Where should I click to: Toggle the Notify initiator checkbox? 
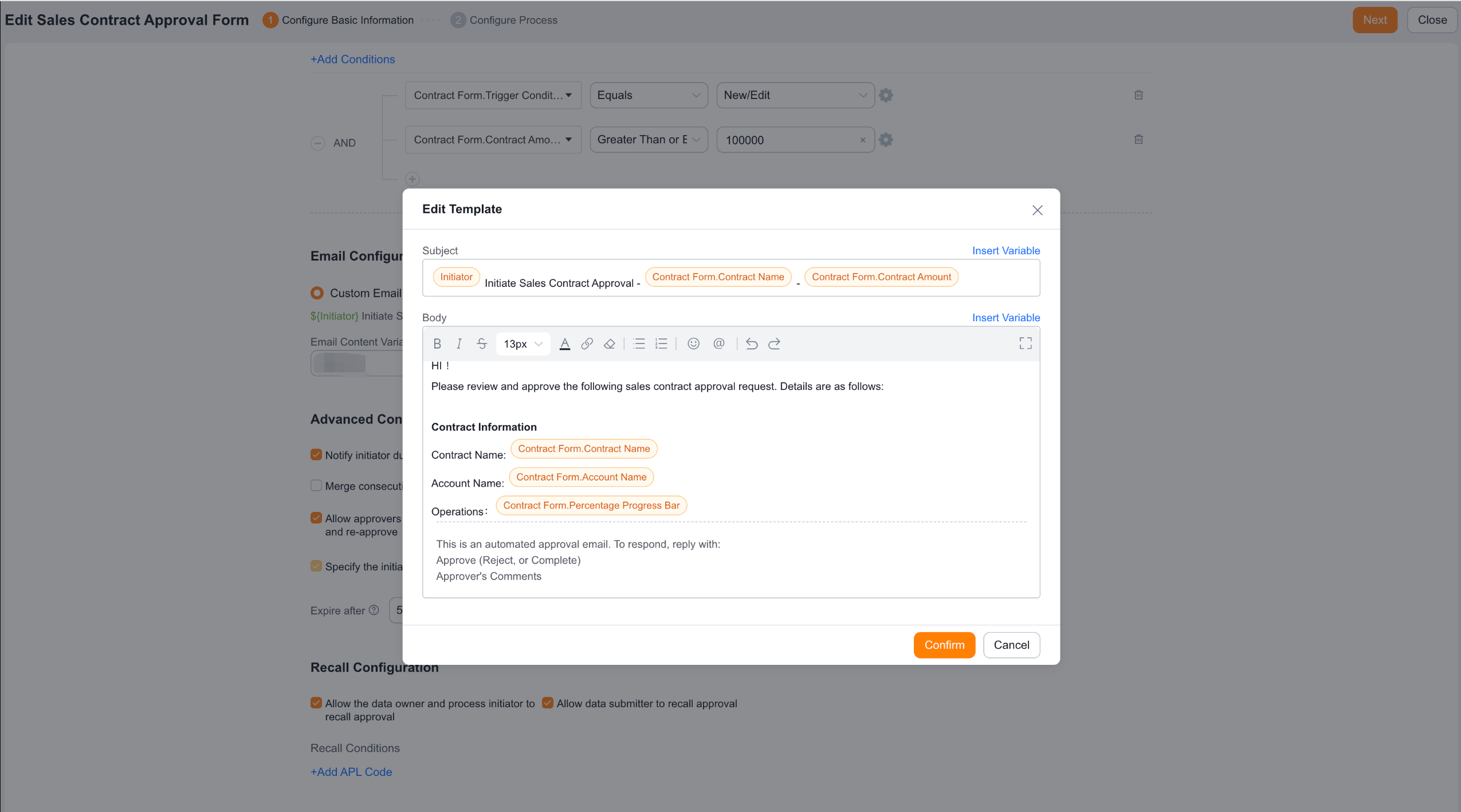click(316, 455)
